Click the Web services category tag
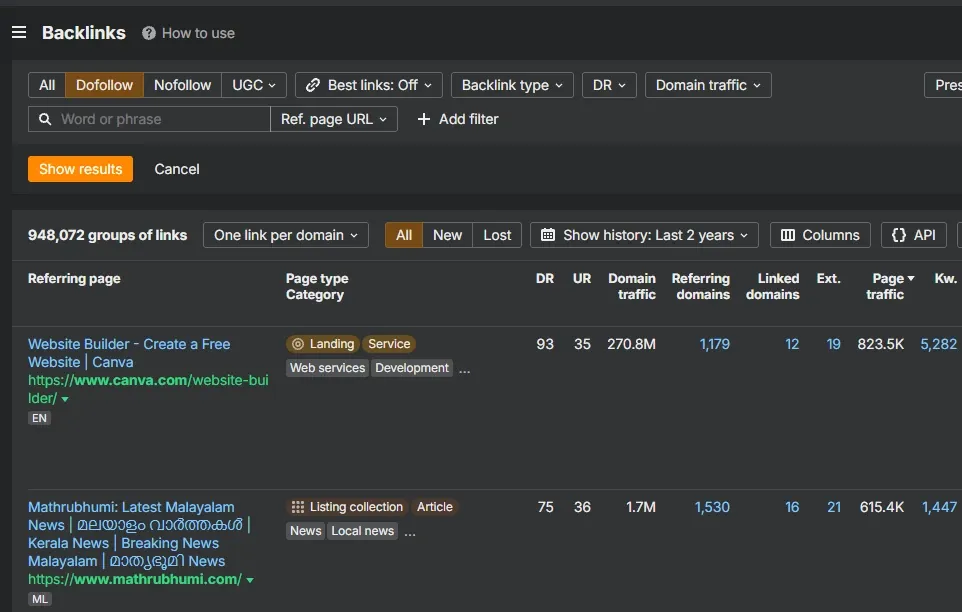The width and height of the screenshot is (962, 612). point(328,368)
